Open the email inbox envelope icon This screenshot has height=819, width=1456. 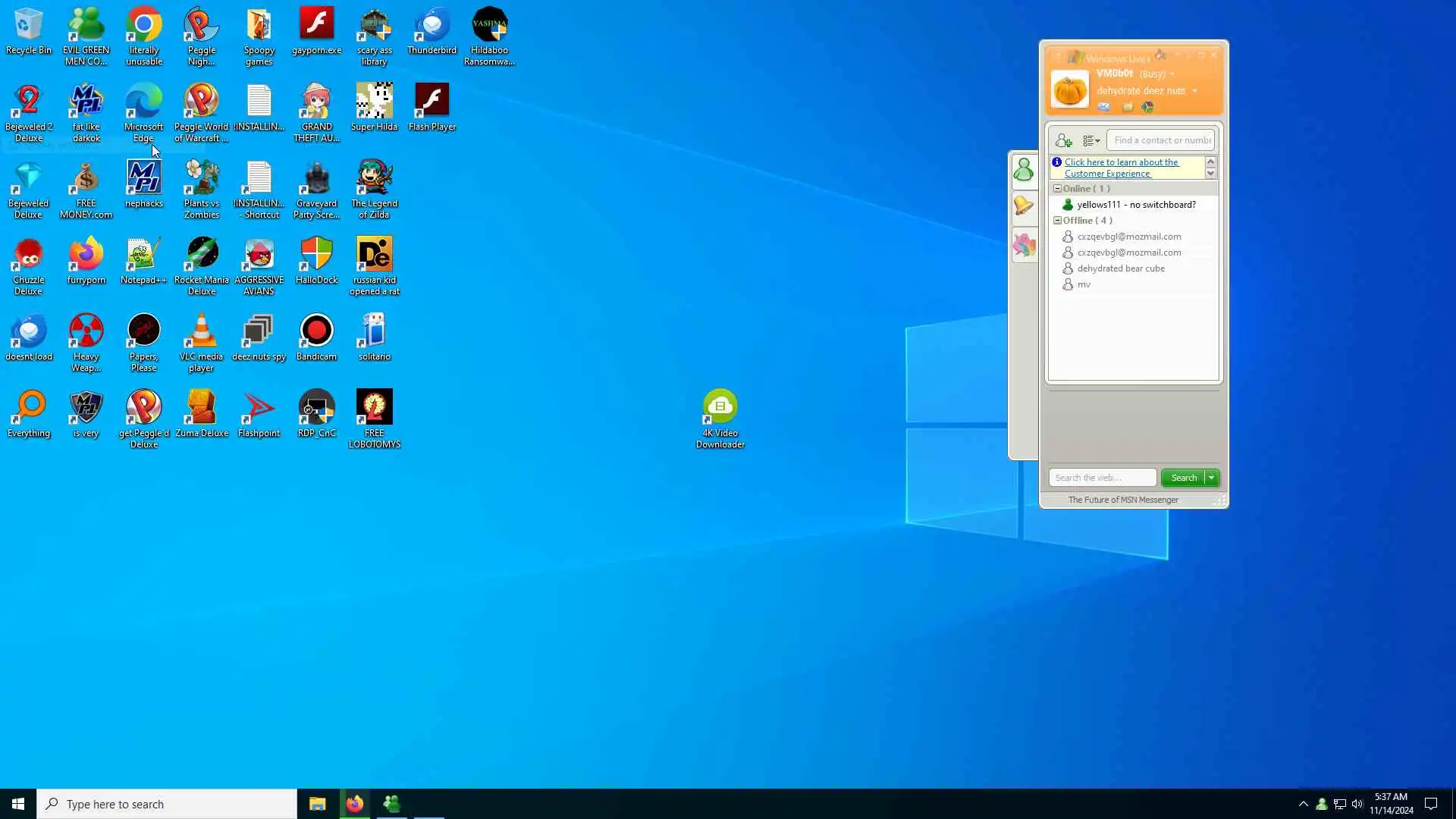point(1104,107)
